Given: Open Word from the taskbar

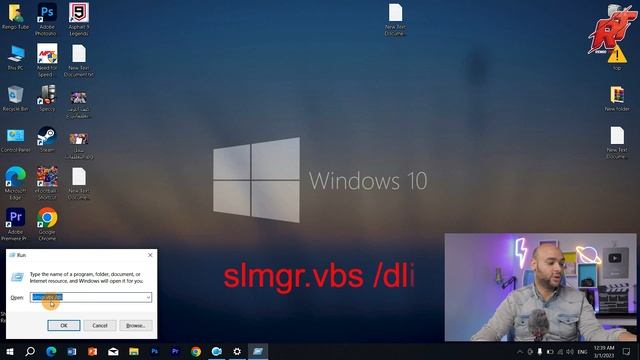Looking at the screenshot, I should (x=72, y=351).
